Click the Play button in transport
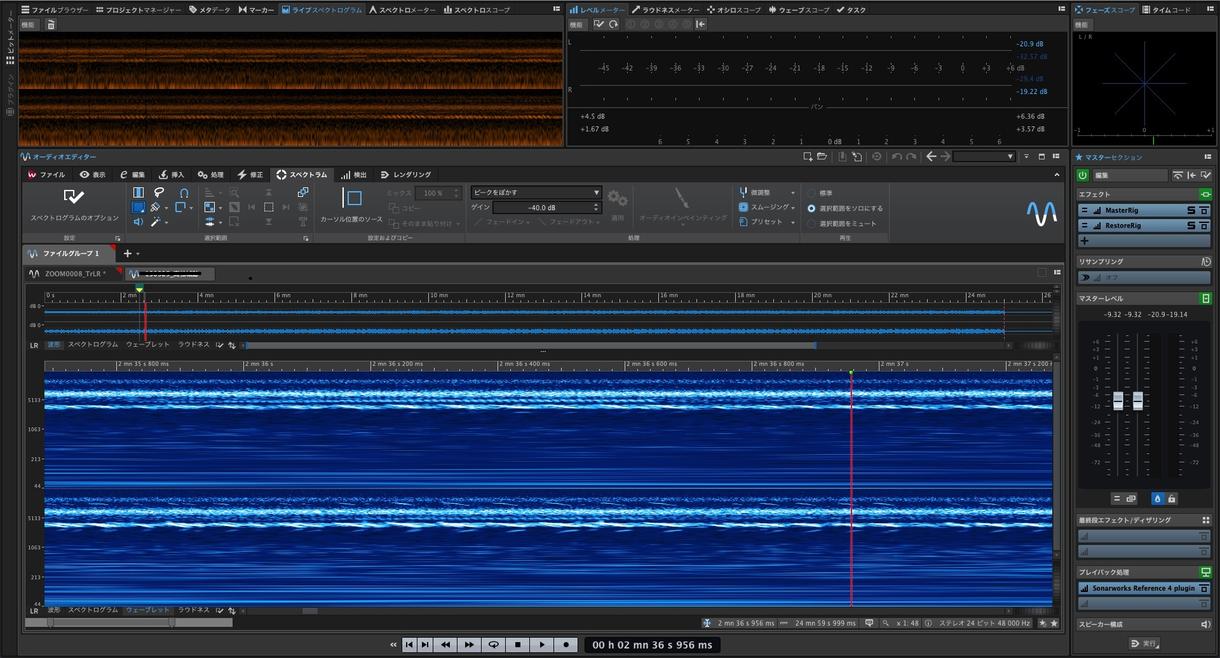This screenshot has height=658, width=1220. [x=541, y=645]
